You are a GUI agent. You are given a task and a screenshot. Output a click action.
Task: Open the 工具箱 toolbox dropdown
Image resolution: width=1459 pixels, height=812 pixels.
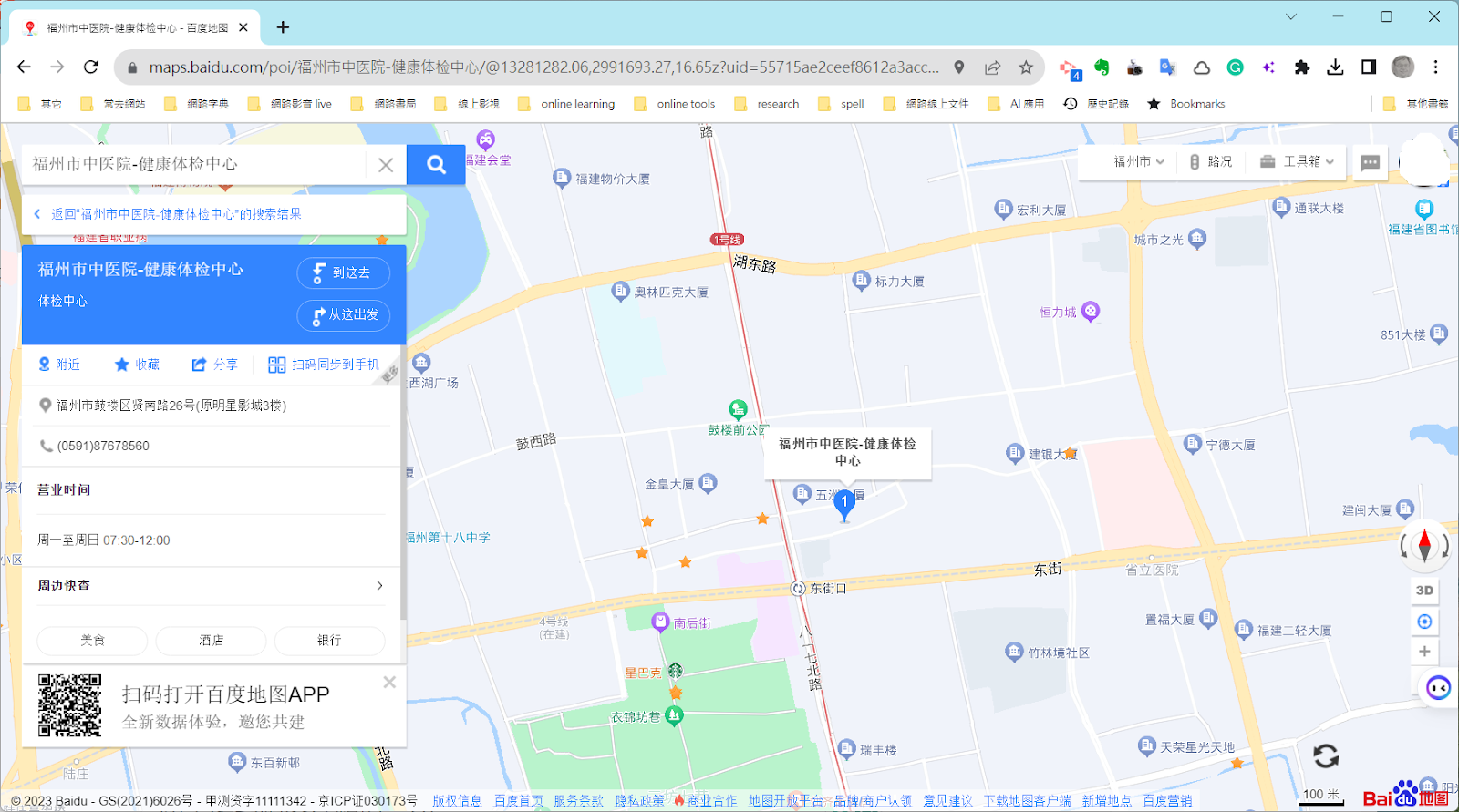click(x=1297, y=161)
